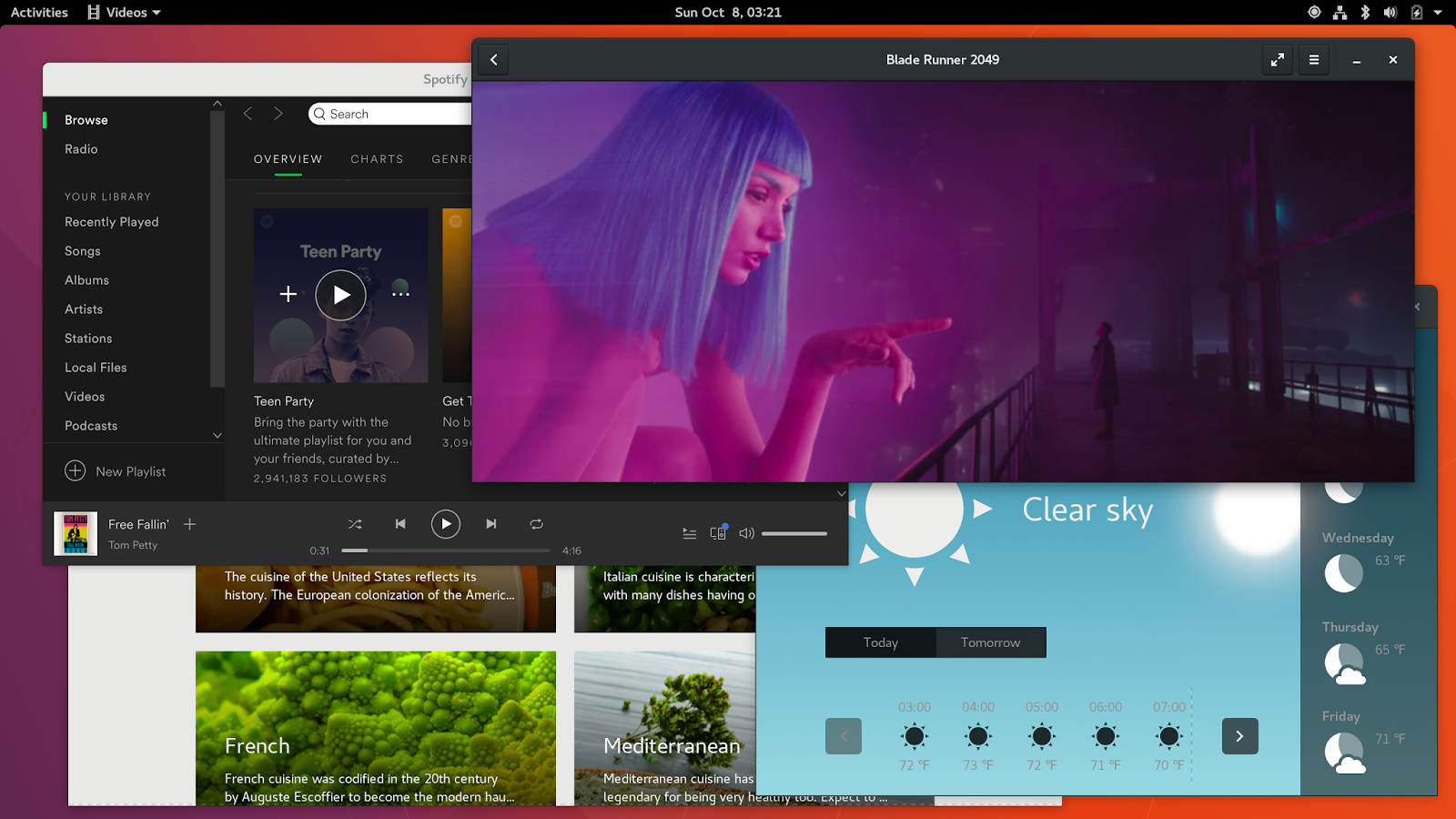Mute Spotify with the speaker icon

pos(746,533)
